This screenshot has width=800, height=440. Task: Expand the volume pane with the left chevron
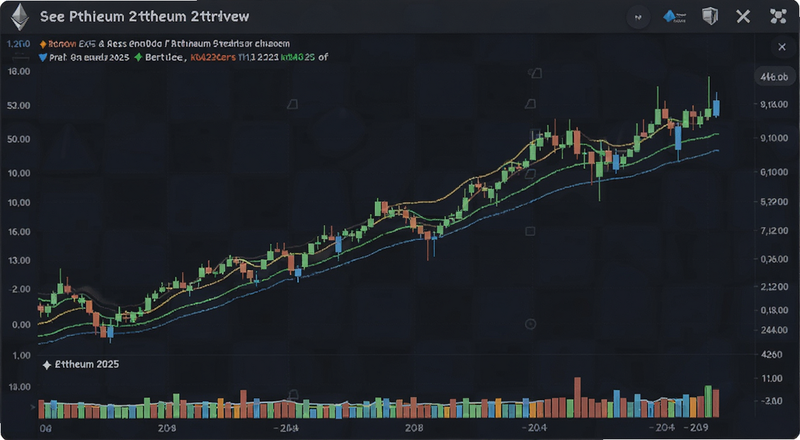pyautogui.click(x=34, y=407)
